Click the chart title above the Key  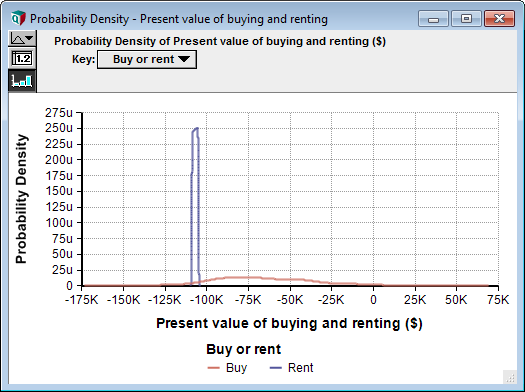pos(220,41)
